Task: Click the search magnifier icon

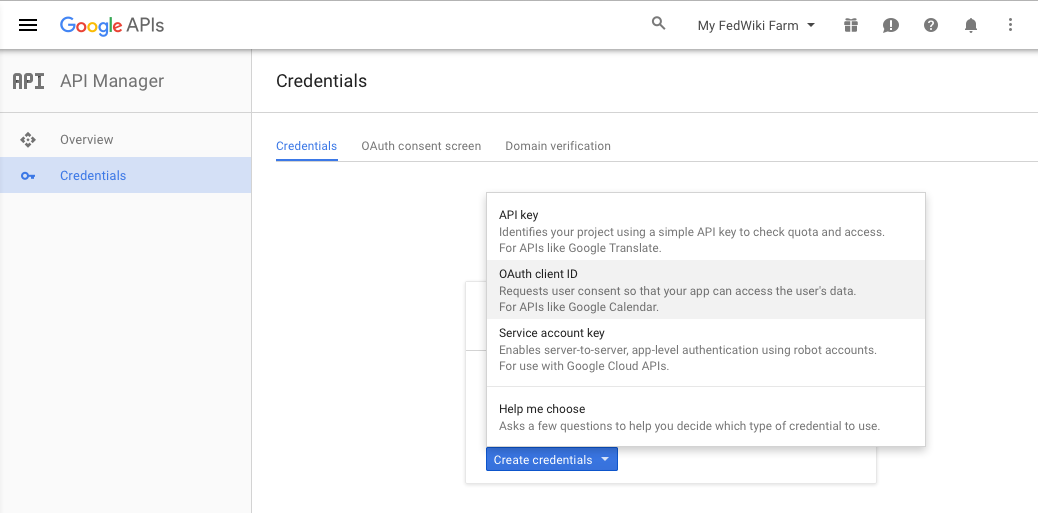Action: [658, 24]
